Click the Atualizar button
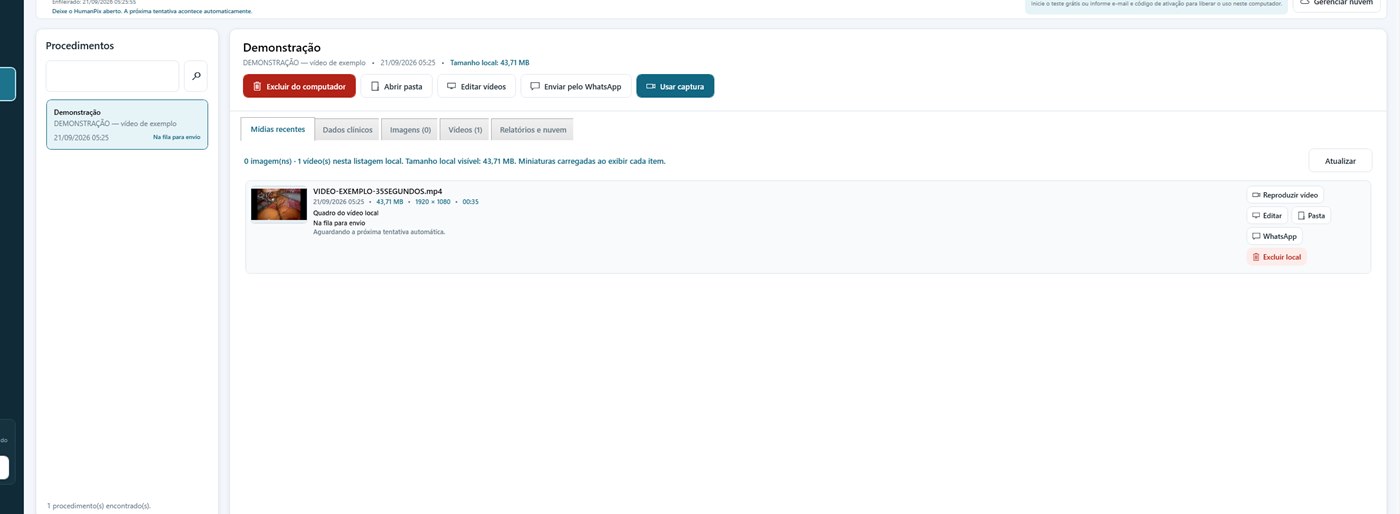 click(x=1340, y=160)
